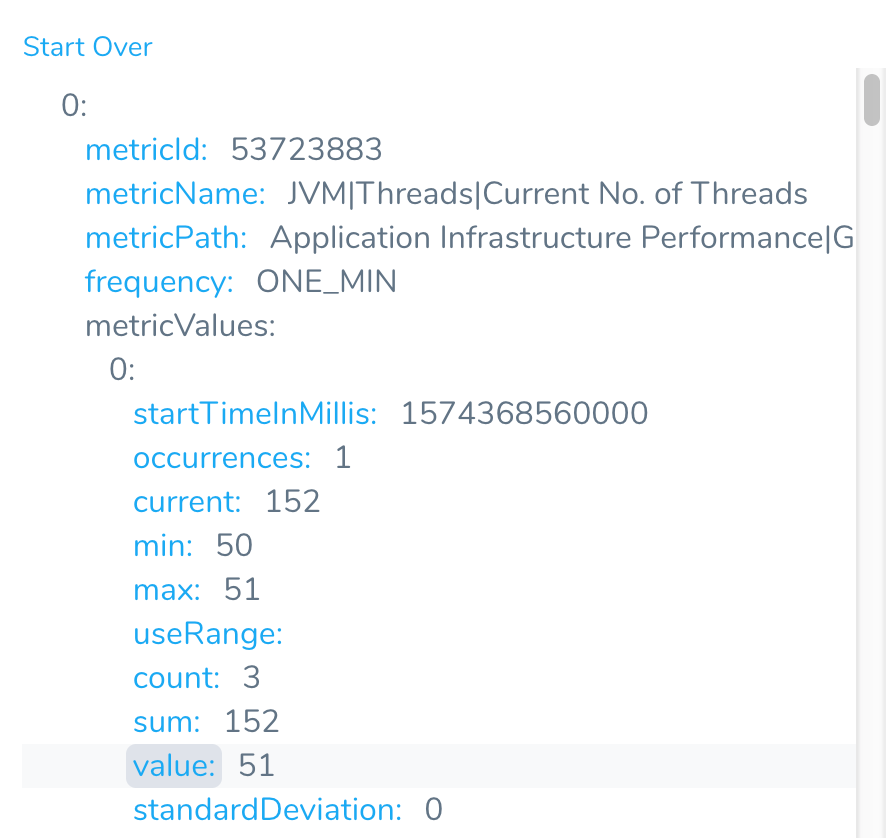Collapse the top-level 0: node
The width and height of the screenshot is (886, 838).
(74, 106)
